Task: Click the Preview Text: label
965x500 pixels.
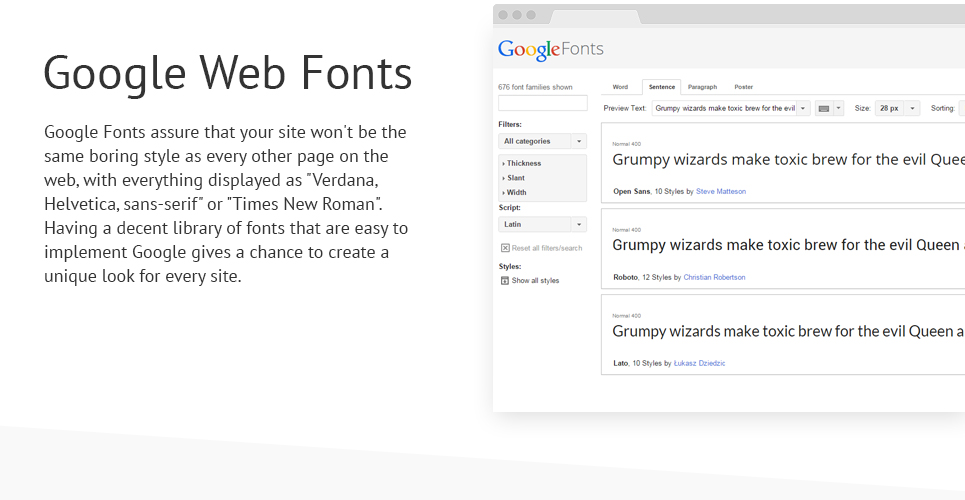Action: [625, 108]
